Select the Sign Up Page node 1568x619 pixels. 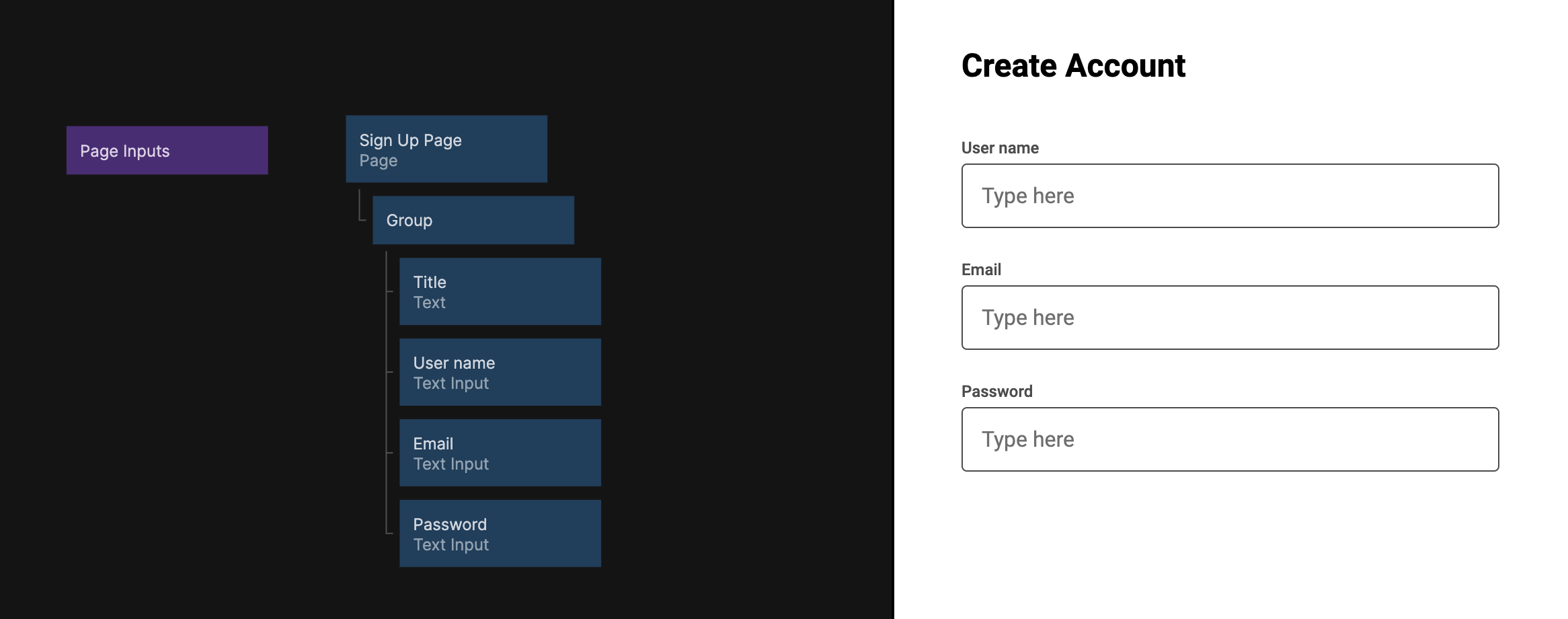point(446,149)
